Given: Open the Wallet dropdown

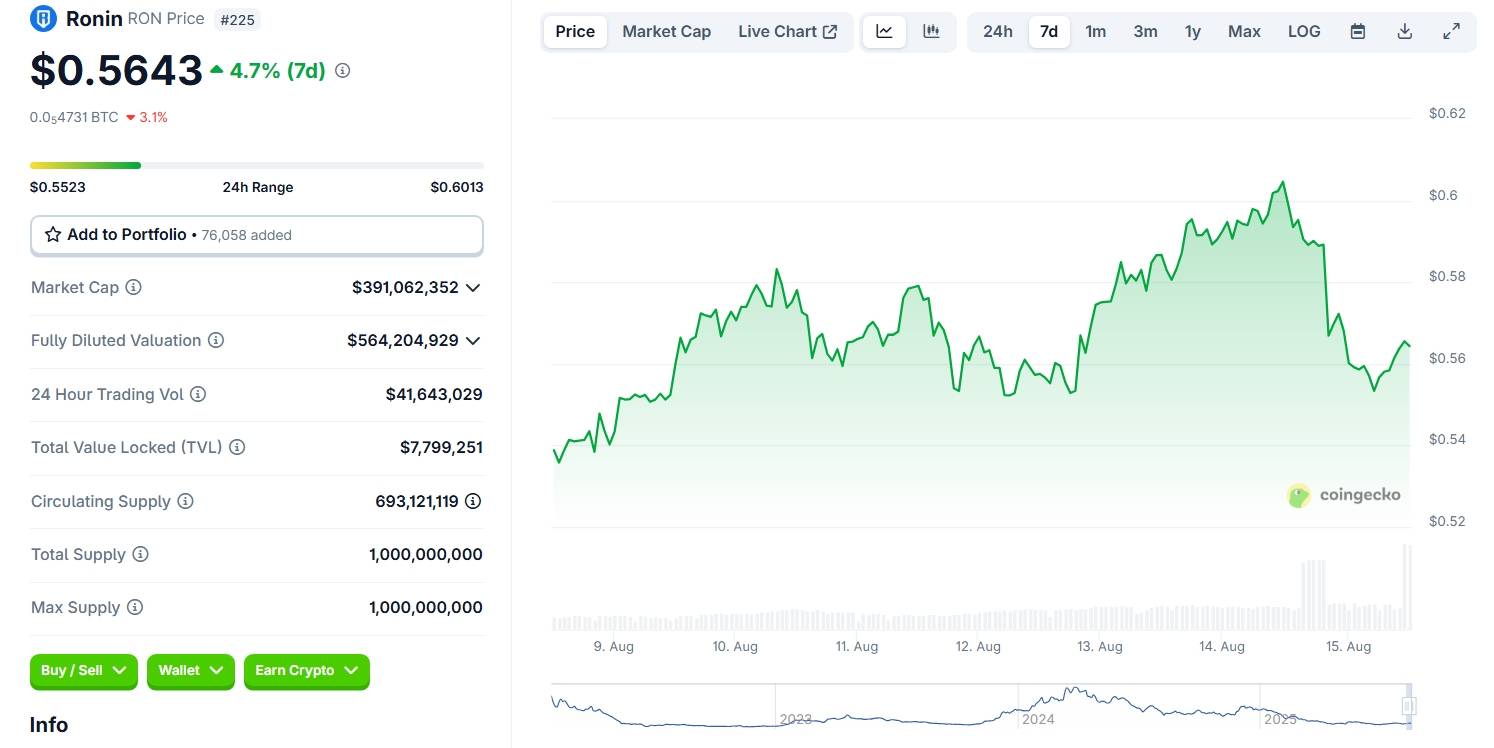Looking at the screenshot, I should (191, 671).
